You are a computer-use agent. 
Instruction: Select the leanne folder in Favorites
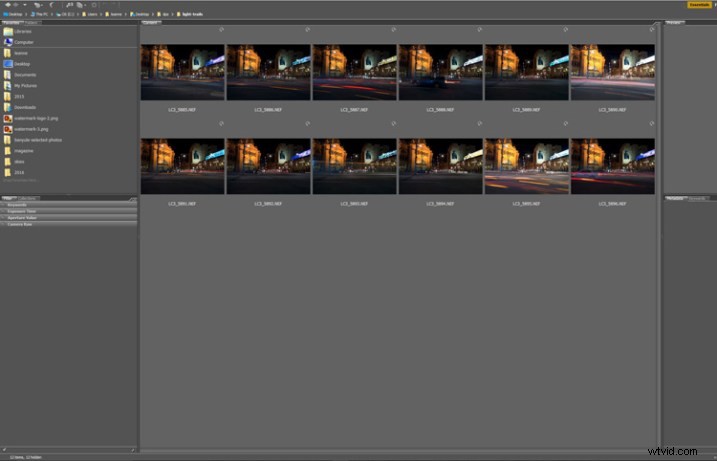point(16,53)
